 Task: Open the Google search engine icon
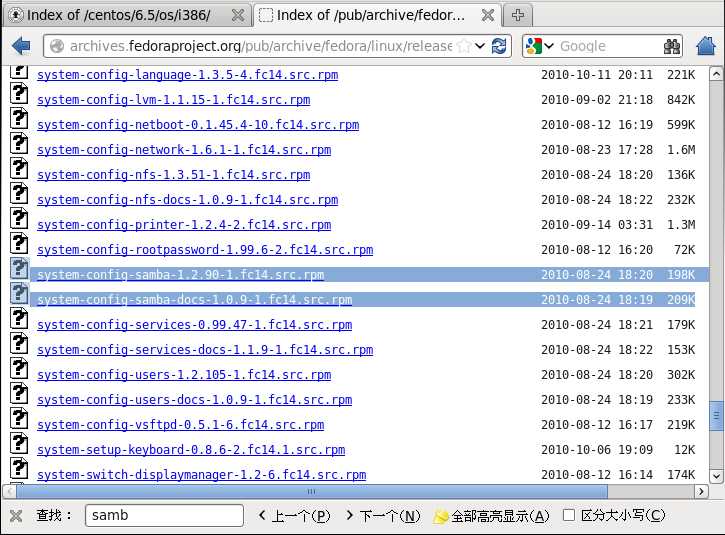click(534, 46)
